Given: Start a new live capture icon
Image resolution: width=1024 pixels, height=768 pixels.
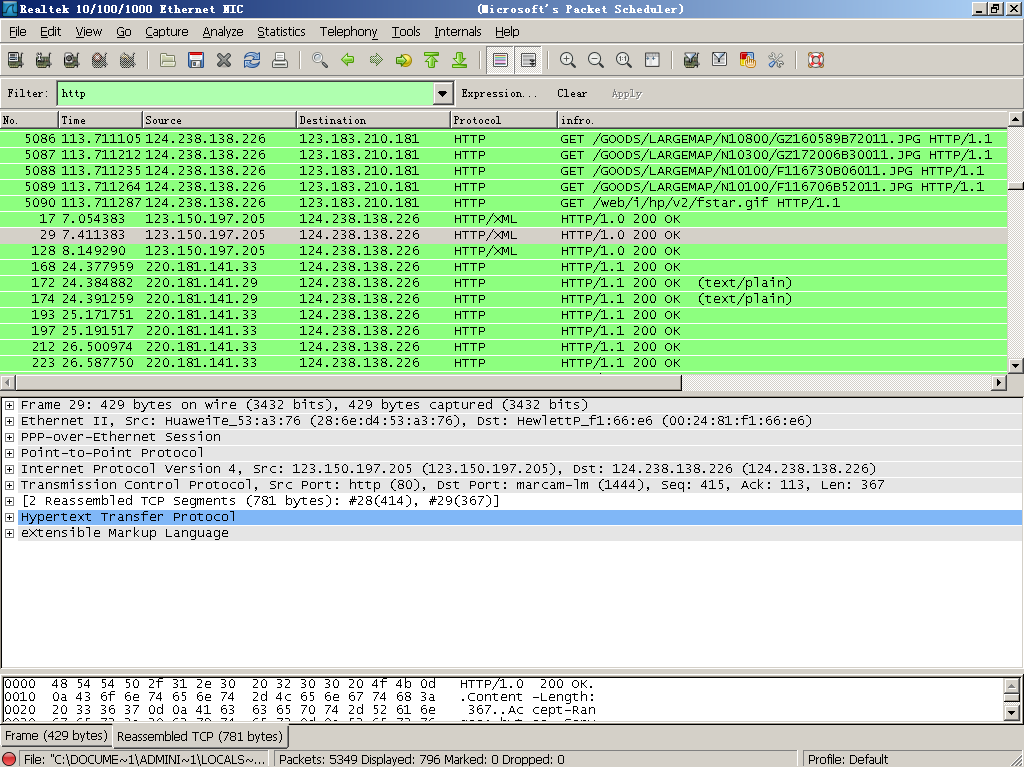Looking at the screenshot, I should 72,60.
